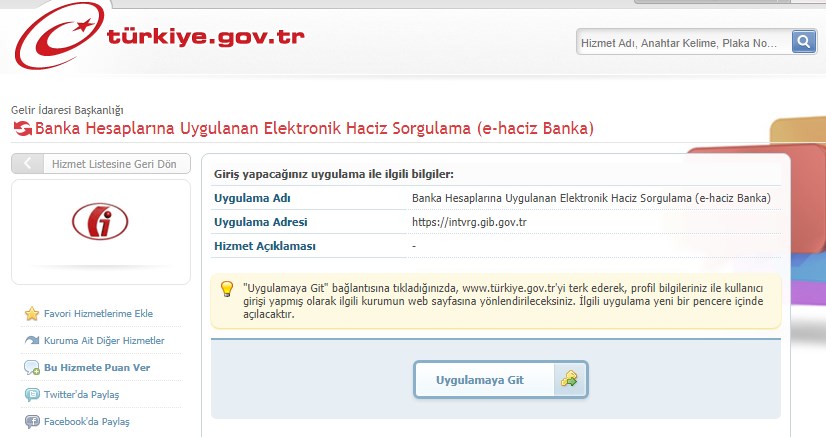Open Twitter'da Paylaş link
This screenshot has width=826, height=437.
[x=82, y=394]
